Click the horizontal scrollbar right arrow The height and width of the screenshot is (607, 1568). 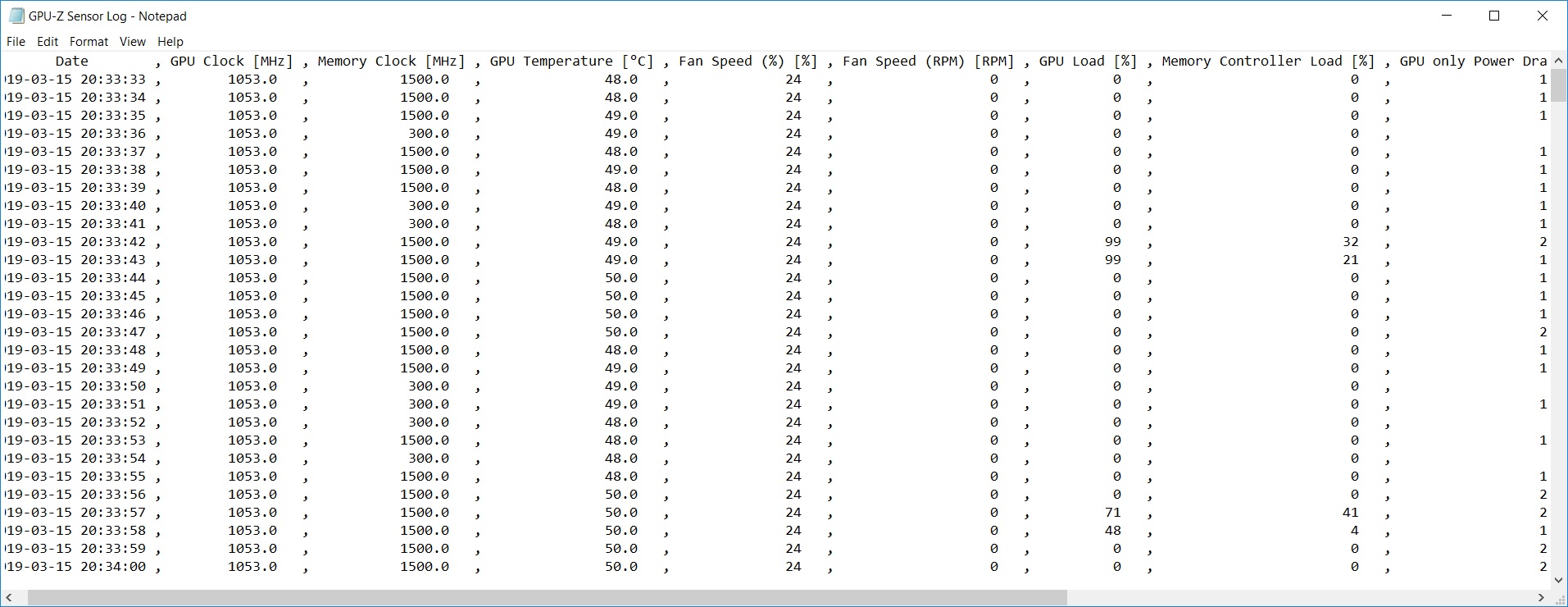(x=1542, y=597)
